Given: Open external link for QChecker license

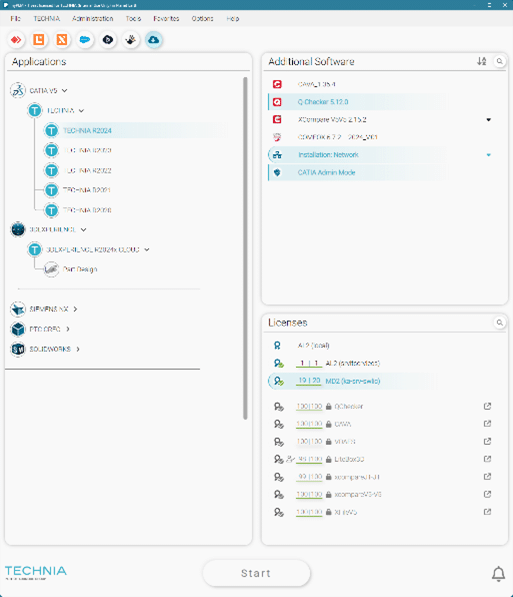Looking at the screenshot, I should [x=487, y=406].
